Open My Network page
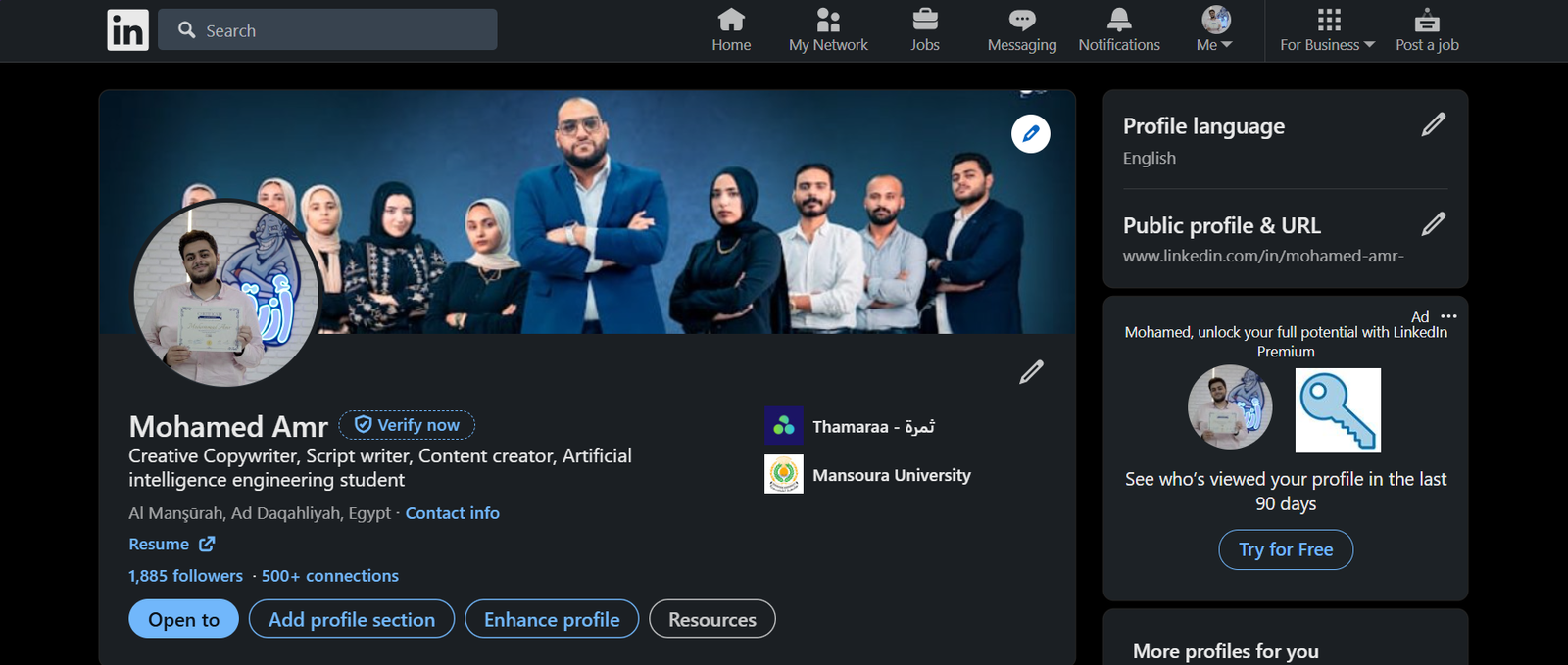1568x665 pixels. pos(828,30)
